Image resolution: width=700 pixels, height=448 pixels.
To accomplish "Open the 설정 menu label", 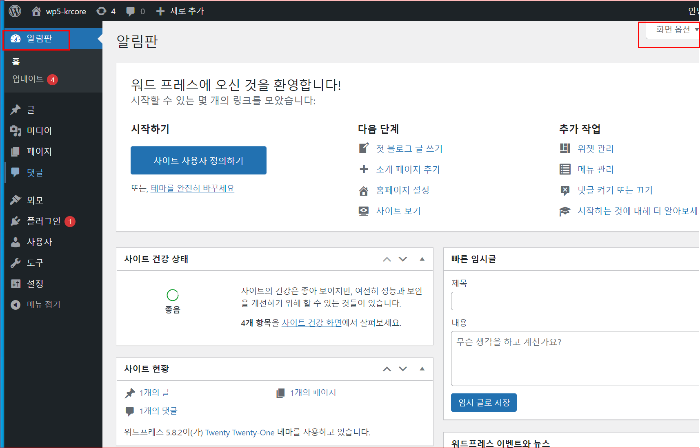I will coord(35,283).
